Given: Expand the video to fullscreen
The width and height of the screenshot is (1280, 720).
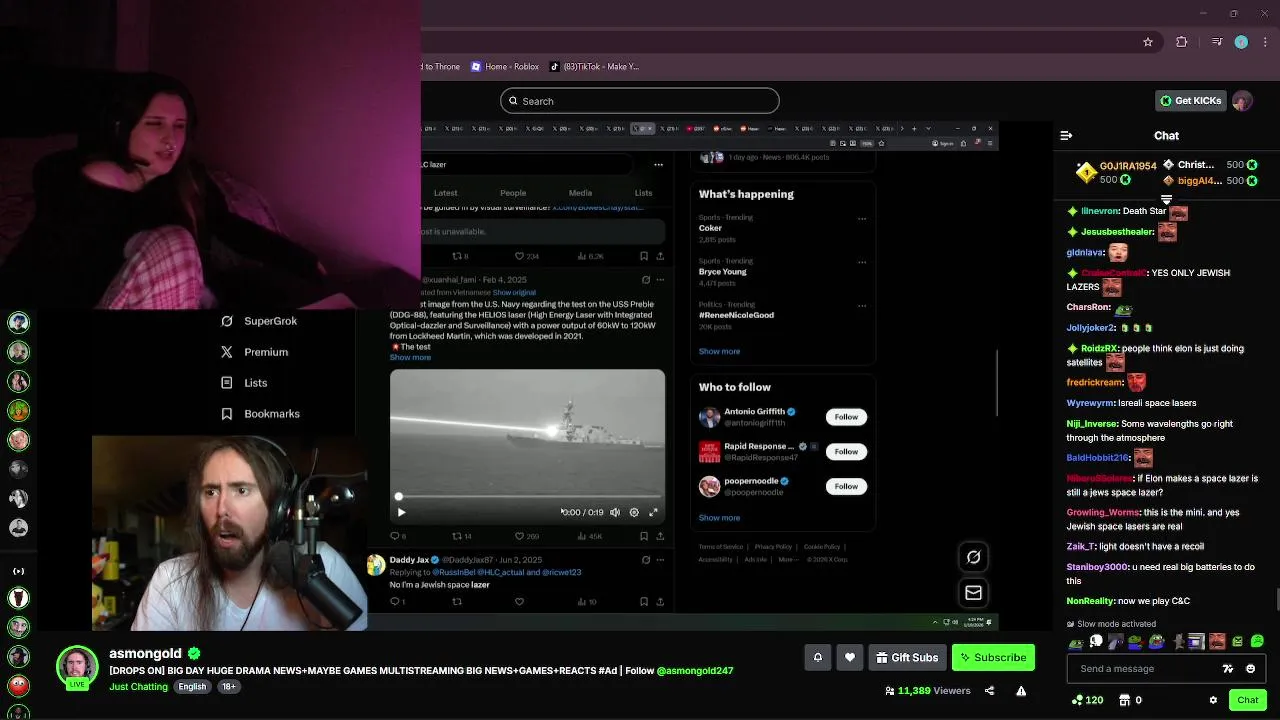Looking at the screenshot, I should coord(653,512).
